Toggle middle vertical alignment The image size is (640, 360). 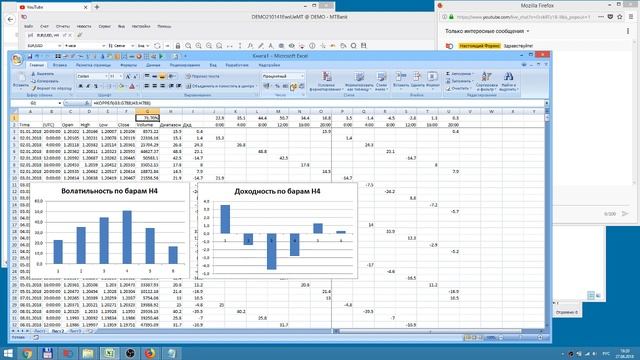tap(155, 76)
